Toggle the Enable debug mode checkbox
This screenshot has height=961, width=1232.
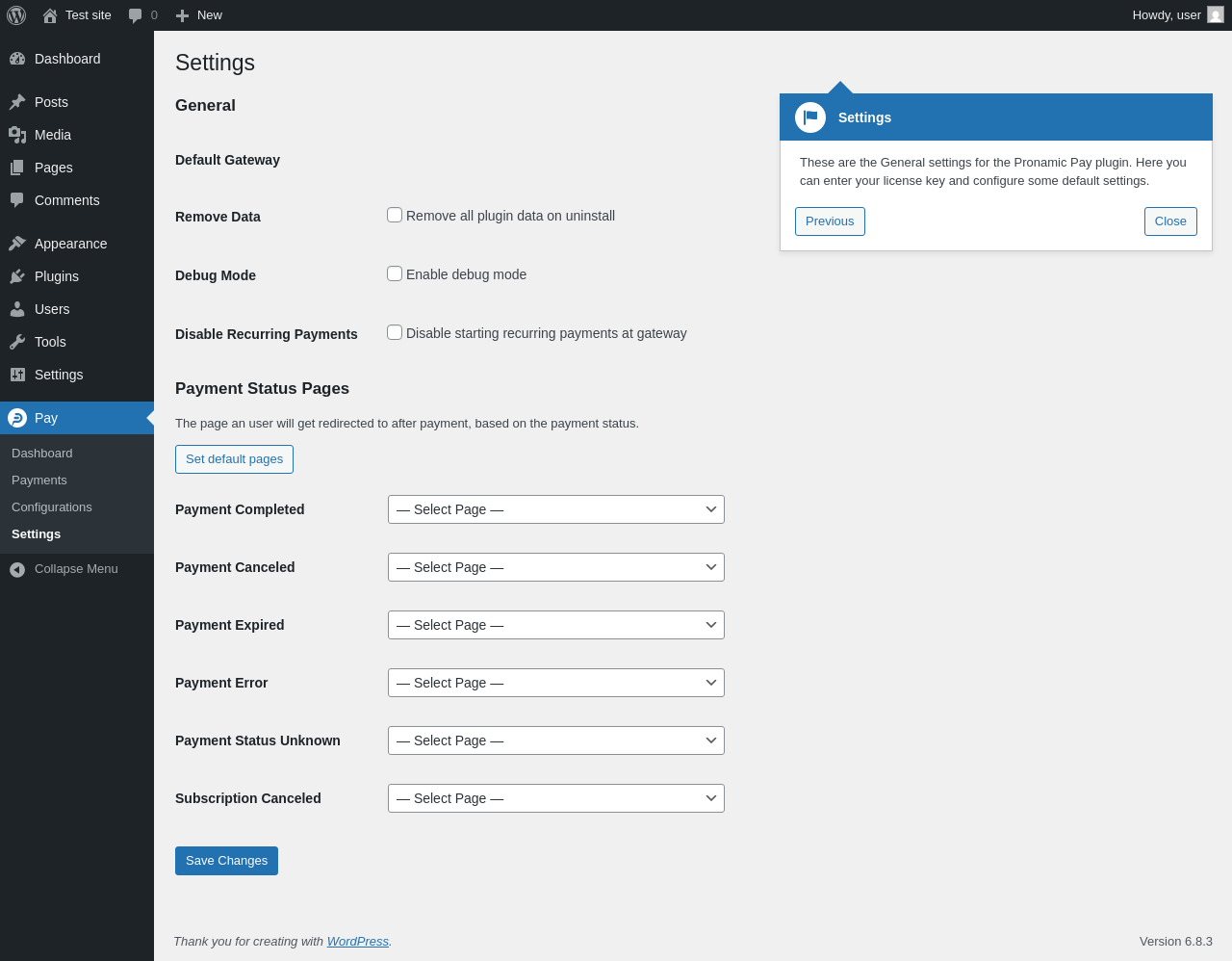pos(395,273)
